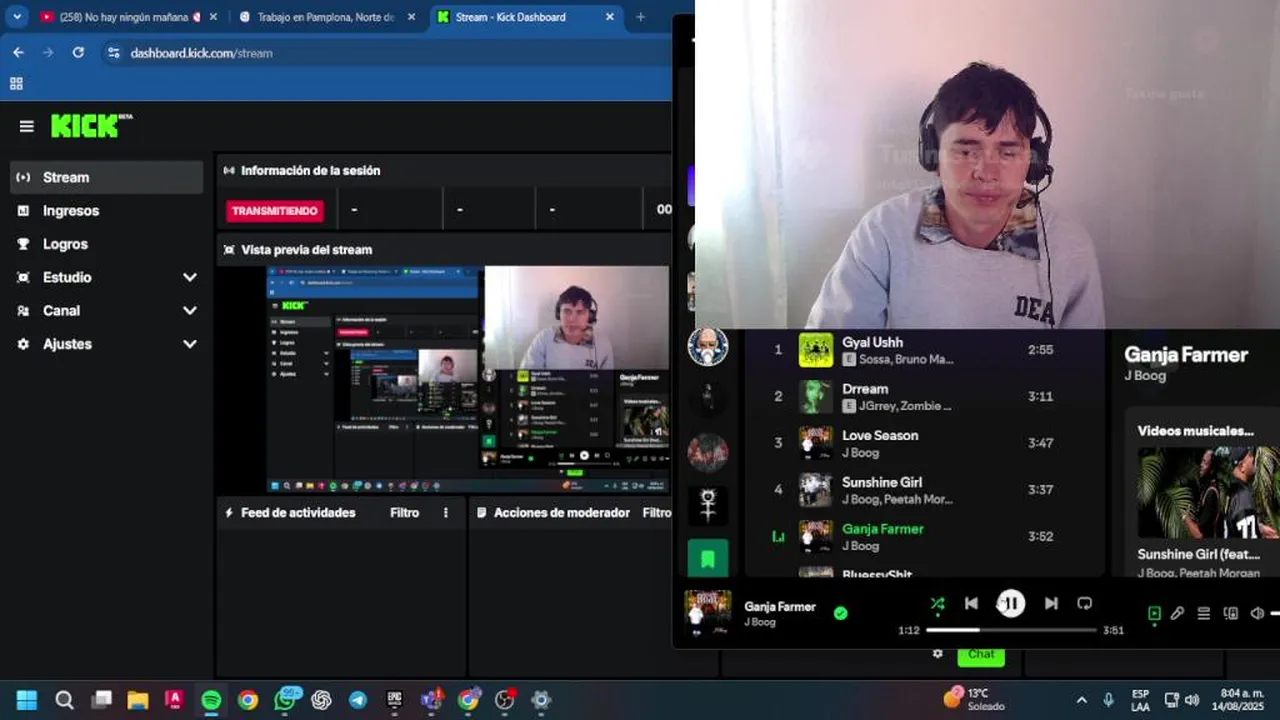Image resolution: width=1280 pixels, height=720 pixels.
Task: Click the Gyal Ushh album cover
Action: pyautogui.click(x=816, y=350)
